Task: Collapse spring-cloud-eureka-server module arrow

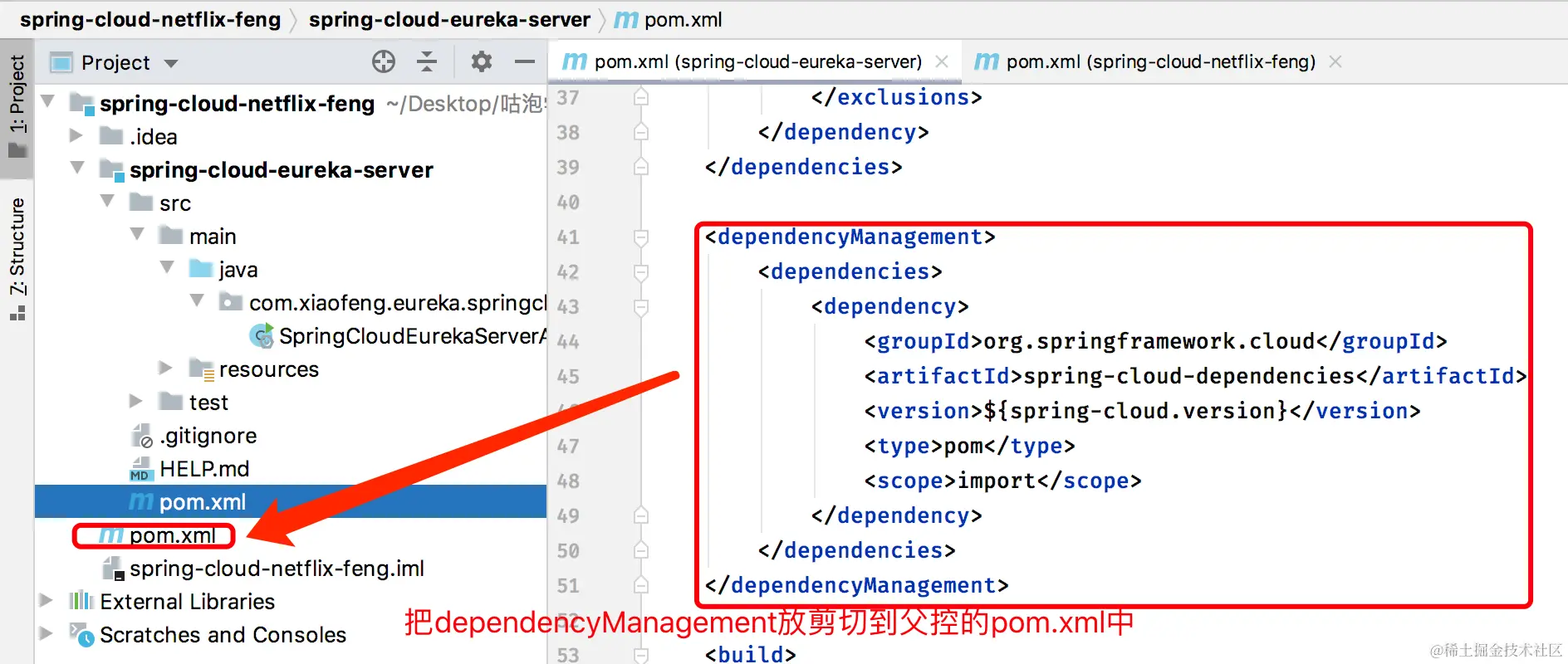Action: coord(77,168)
